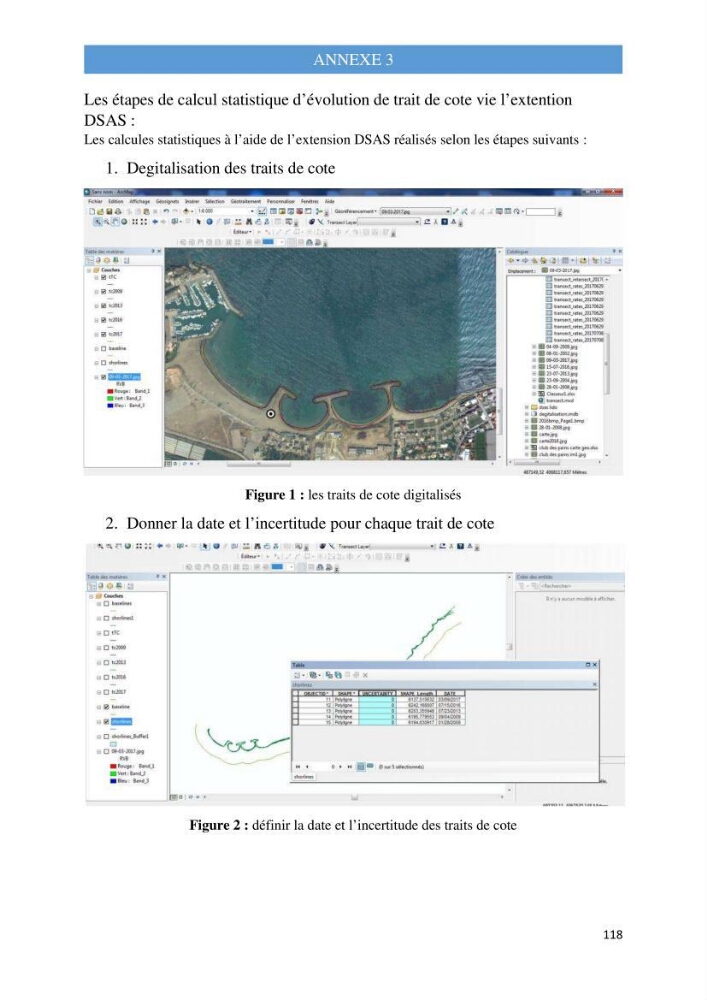This screenshot has height=1000, width=707.
Task: Click Show selected records icon in Table
Action: (x=370, y=767)
